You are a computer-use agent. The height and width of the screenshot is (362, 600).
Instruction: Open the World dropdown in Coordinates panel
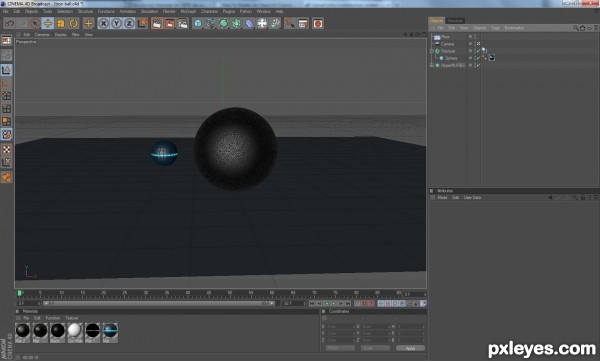pos(340,349)
